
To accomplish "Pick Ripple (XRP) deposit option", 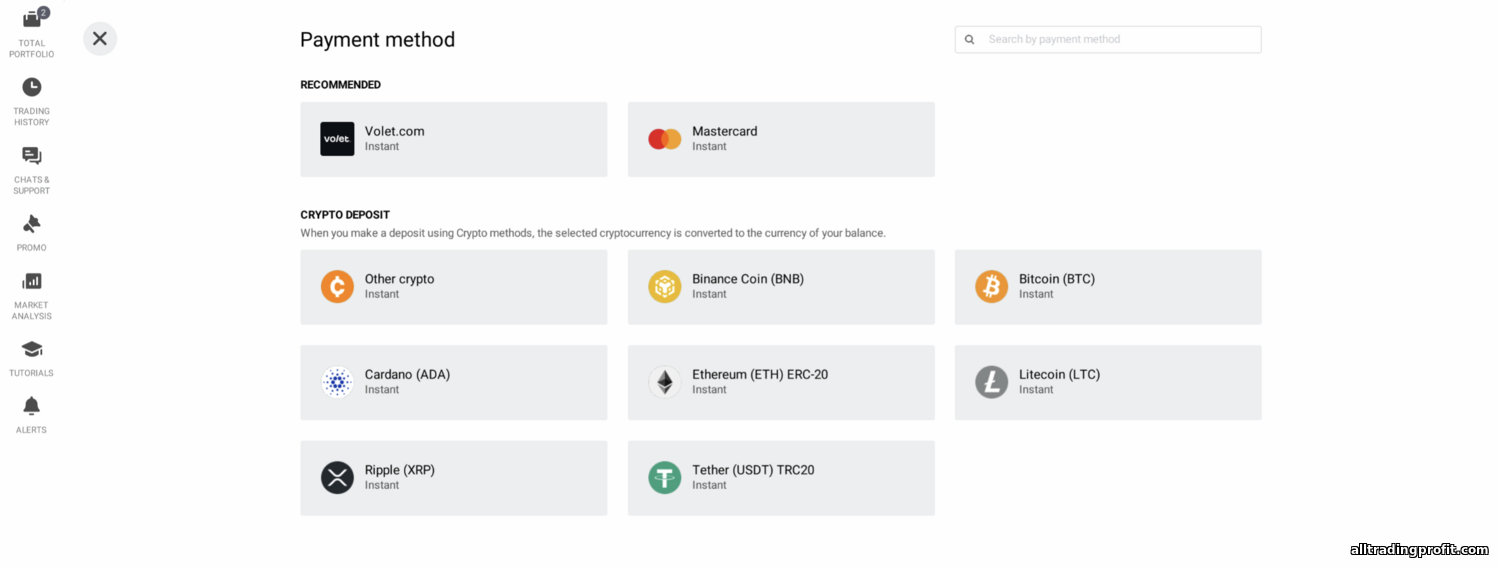I will tap(453, 478).
